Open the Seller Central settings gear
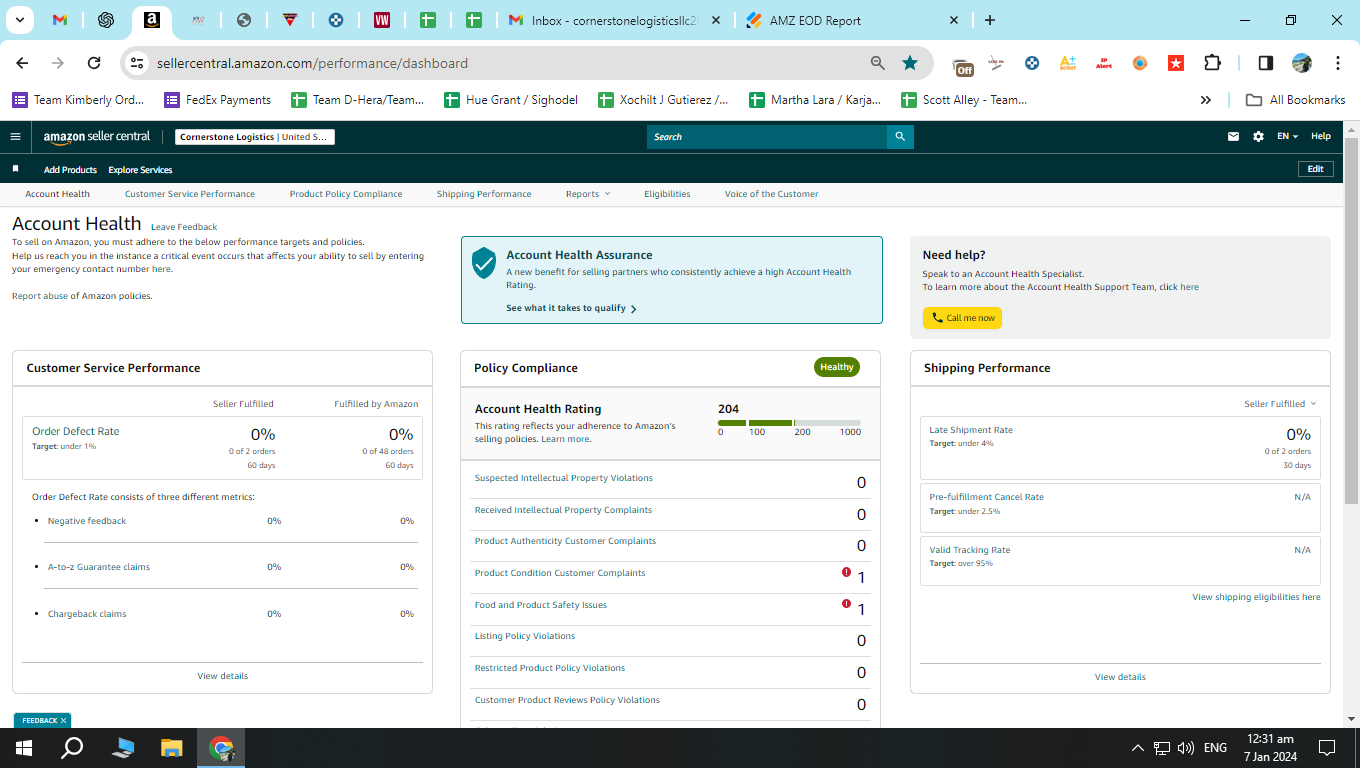 point(1258,137)
